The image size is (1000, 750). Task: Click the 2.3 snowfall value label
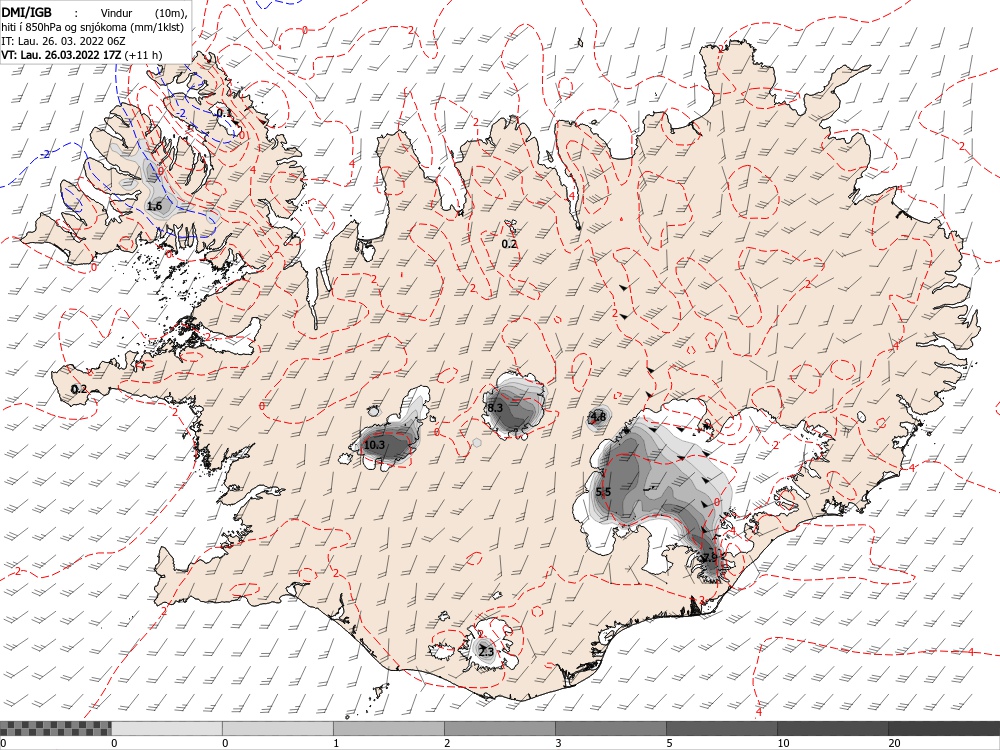pyautogui.click(x=485, y=652)
